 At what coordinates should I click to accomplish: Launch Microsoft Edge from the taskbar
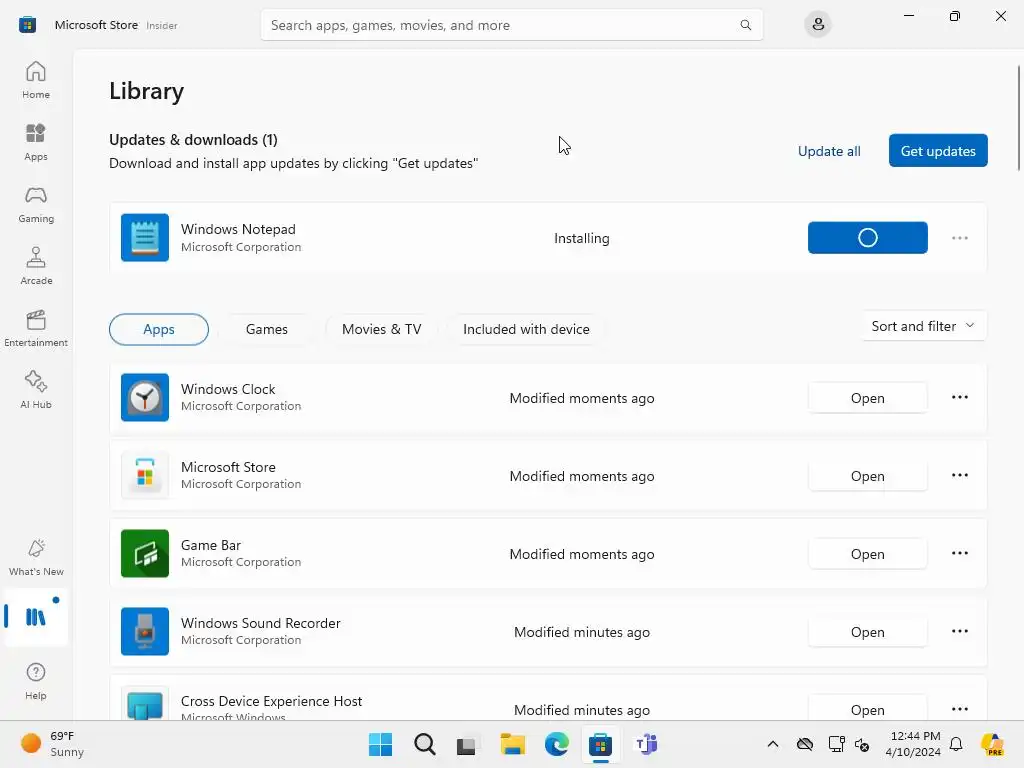pyautogui.click(x=556, y=744)
